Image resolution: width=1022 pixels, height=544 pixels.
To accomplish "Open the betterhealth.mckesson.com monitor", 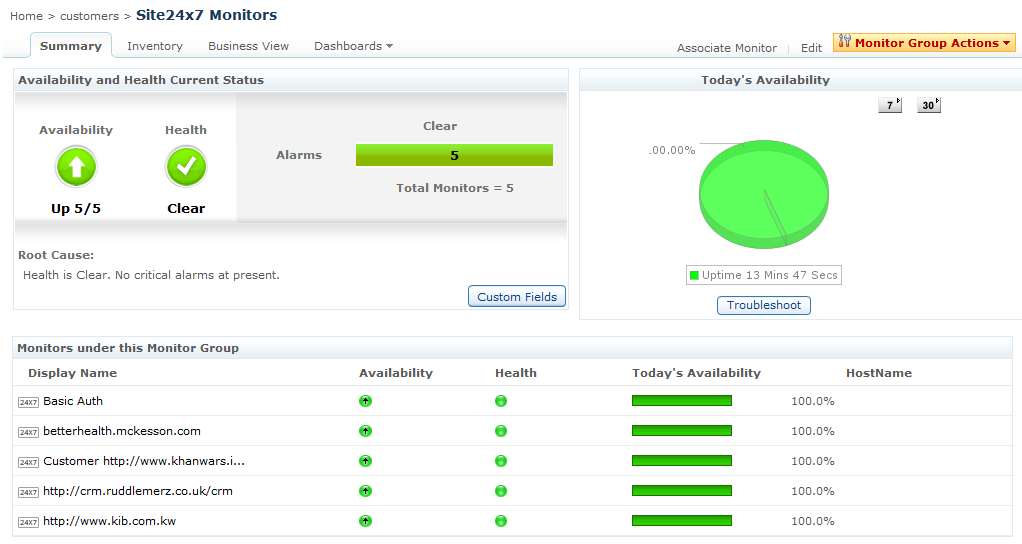I will 122,431.
